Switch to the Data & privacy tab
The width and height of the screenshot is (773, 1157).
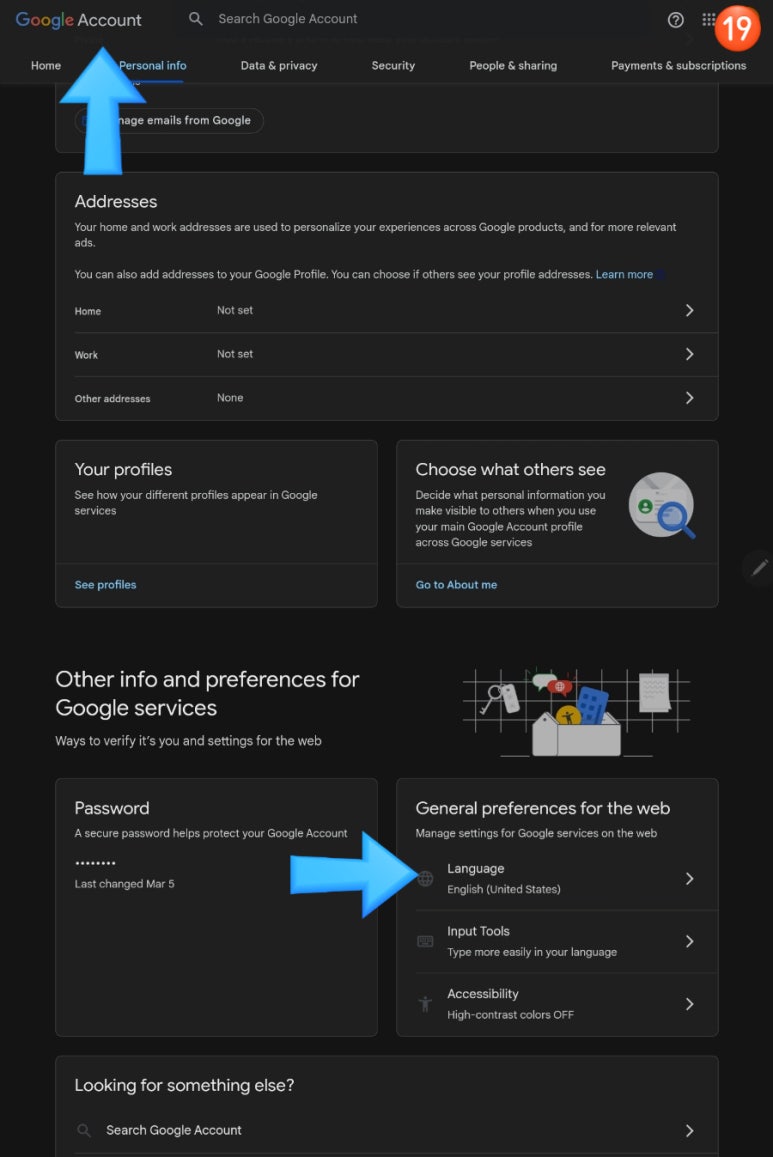tap(279, 66)
